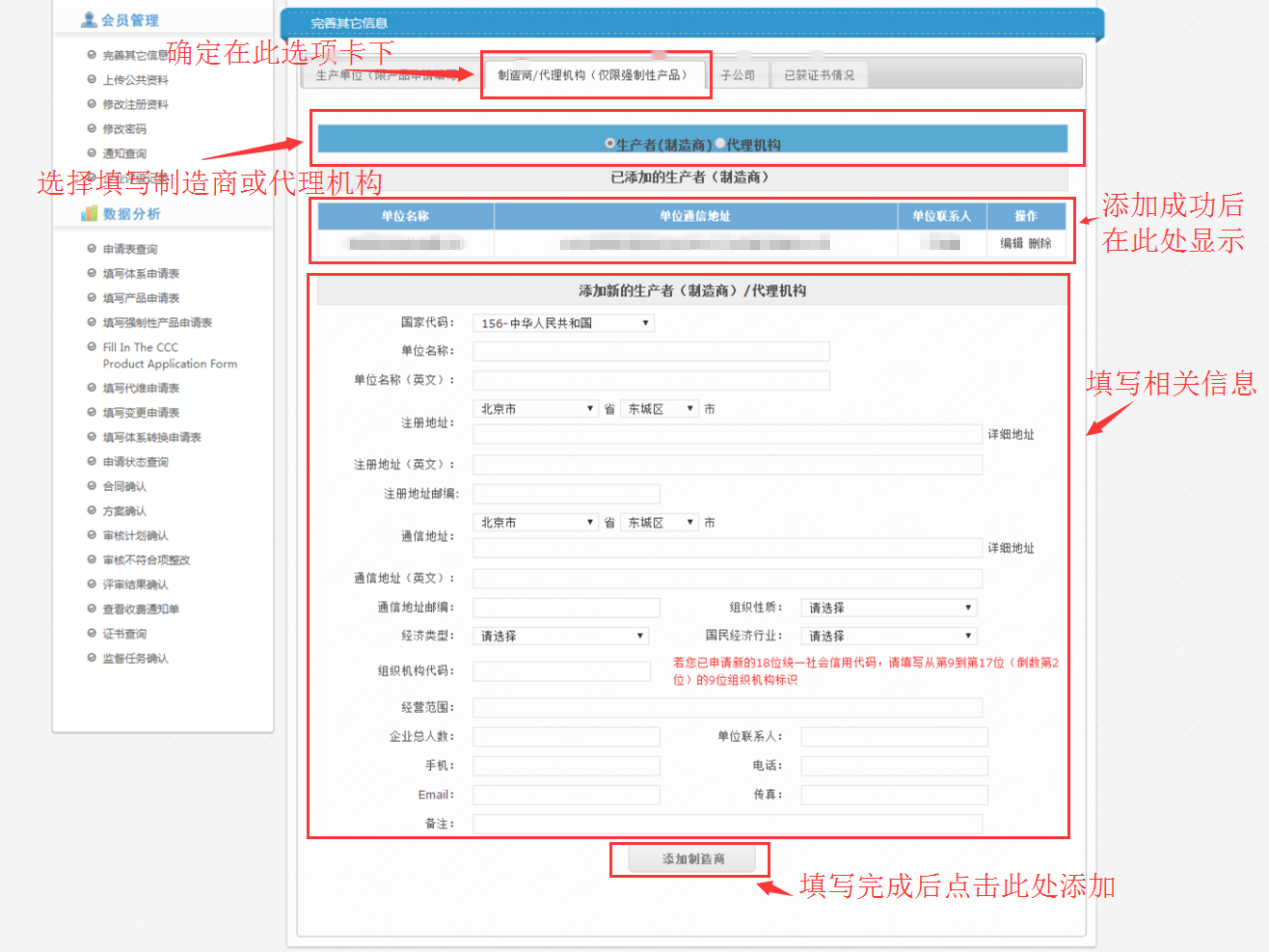
Task: Switch to the 已获证书情况 tab
Action: pyautogui.click(x=818, y=75)
